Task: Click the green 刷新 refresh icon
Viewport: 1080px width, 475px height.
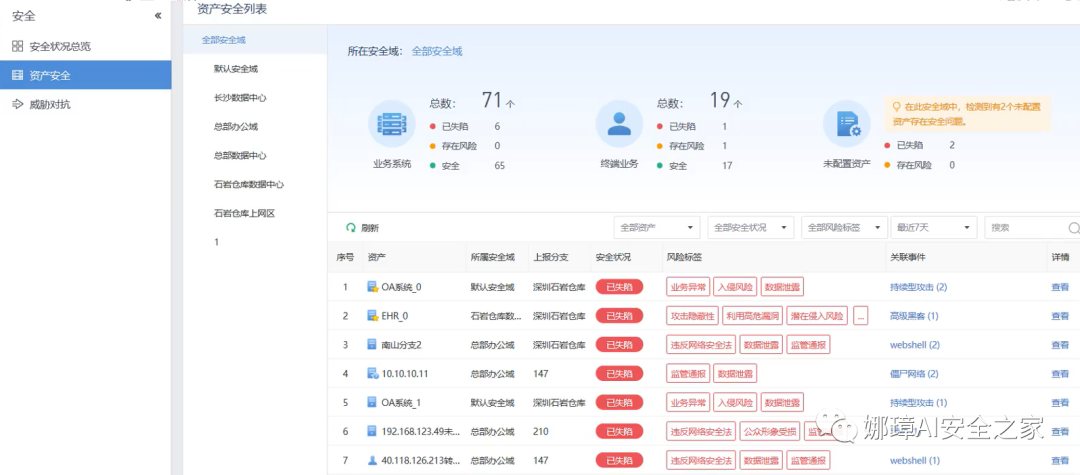Action: [351, 228]
